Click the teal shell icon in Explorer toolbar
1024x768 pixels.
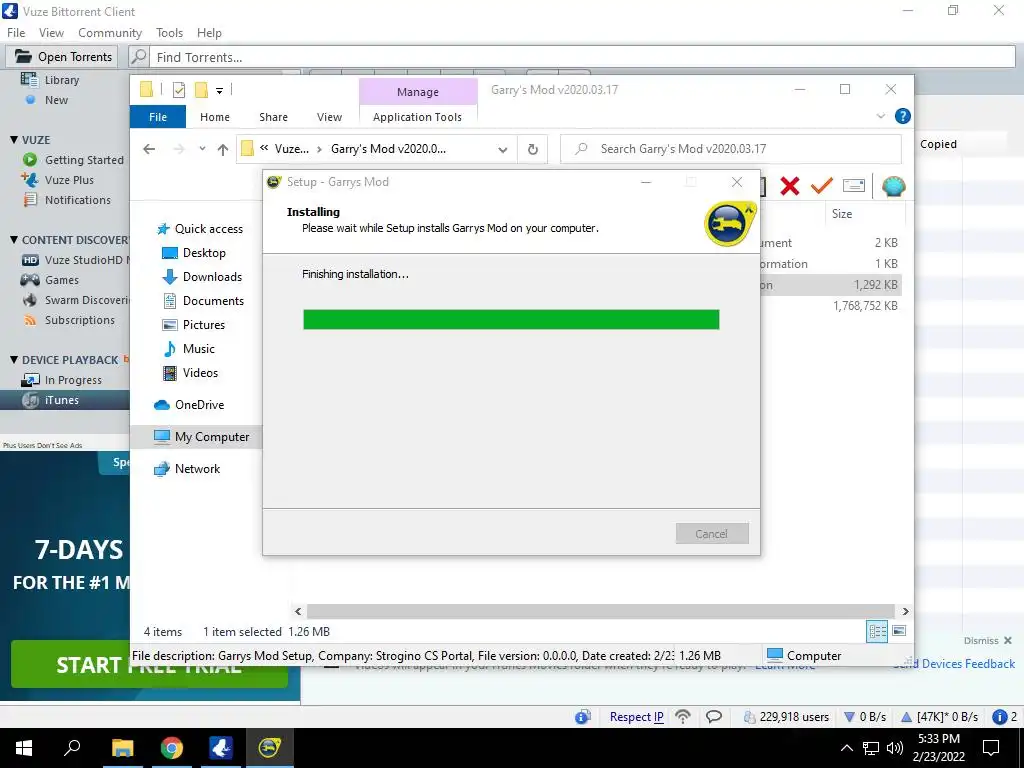pyautogui.click(x=893, y=187)
